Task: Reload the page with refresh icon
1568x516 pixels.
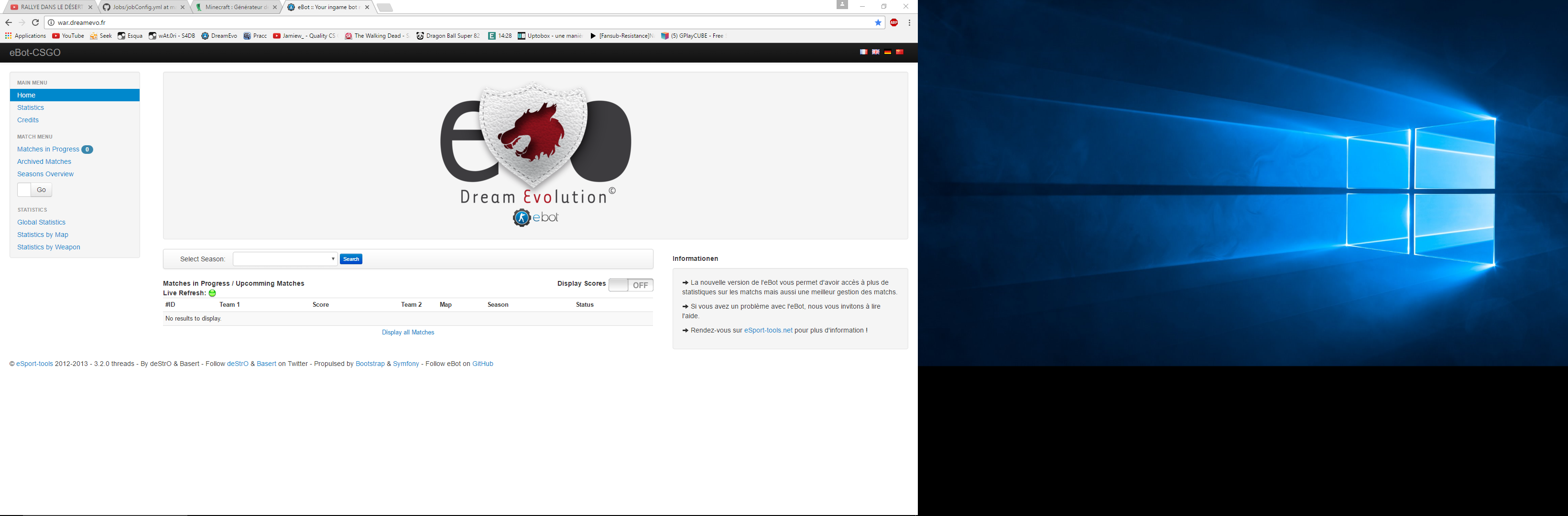Action: point(35,22)
